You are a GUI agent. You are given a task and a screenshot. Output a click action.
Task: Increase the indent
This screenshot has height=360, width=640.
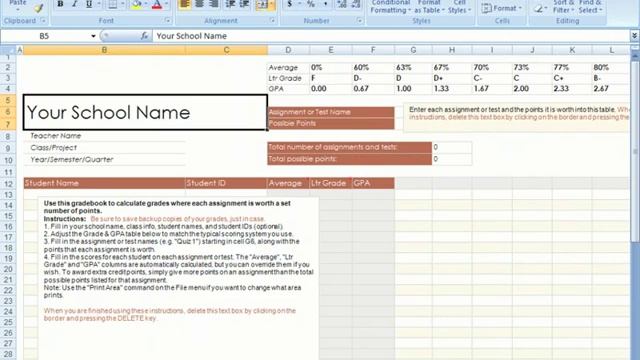click(244, 4)
